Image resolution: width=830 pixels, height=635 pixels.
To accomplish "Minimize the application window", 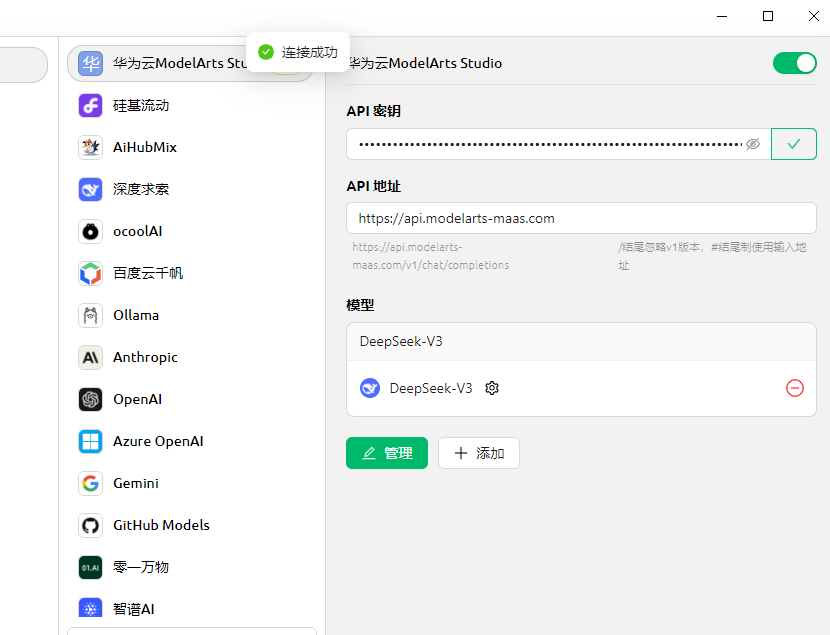I will (x=722, y=16).
